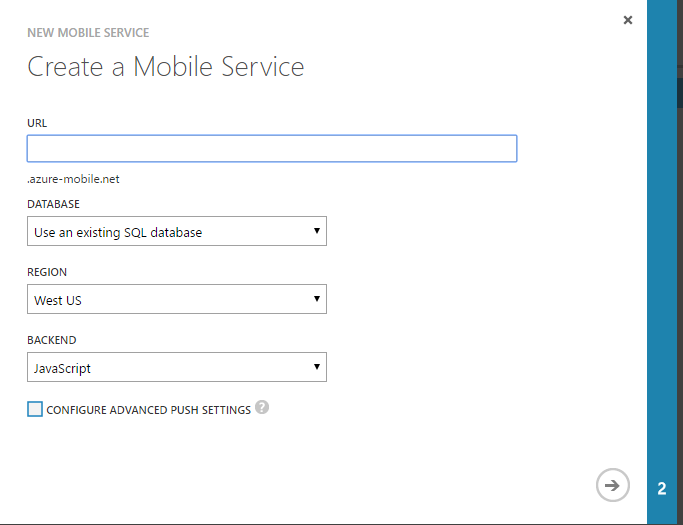Click the Configure Advanced Push Settings label

tap(148, 410)
